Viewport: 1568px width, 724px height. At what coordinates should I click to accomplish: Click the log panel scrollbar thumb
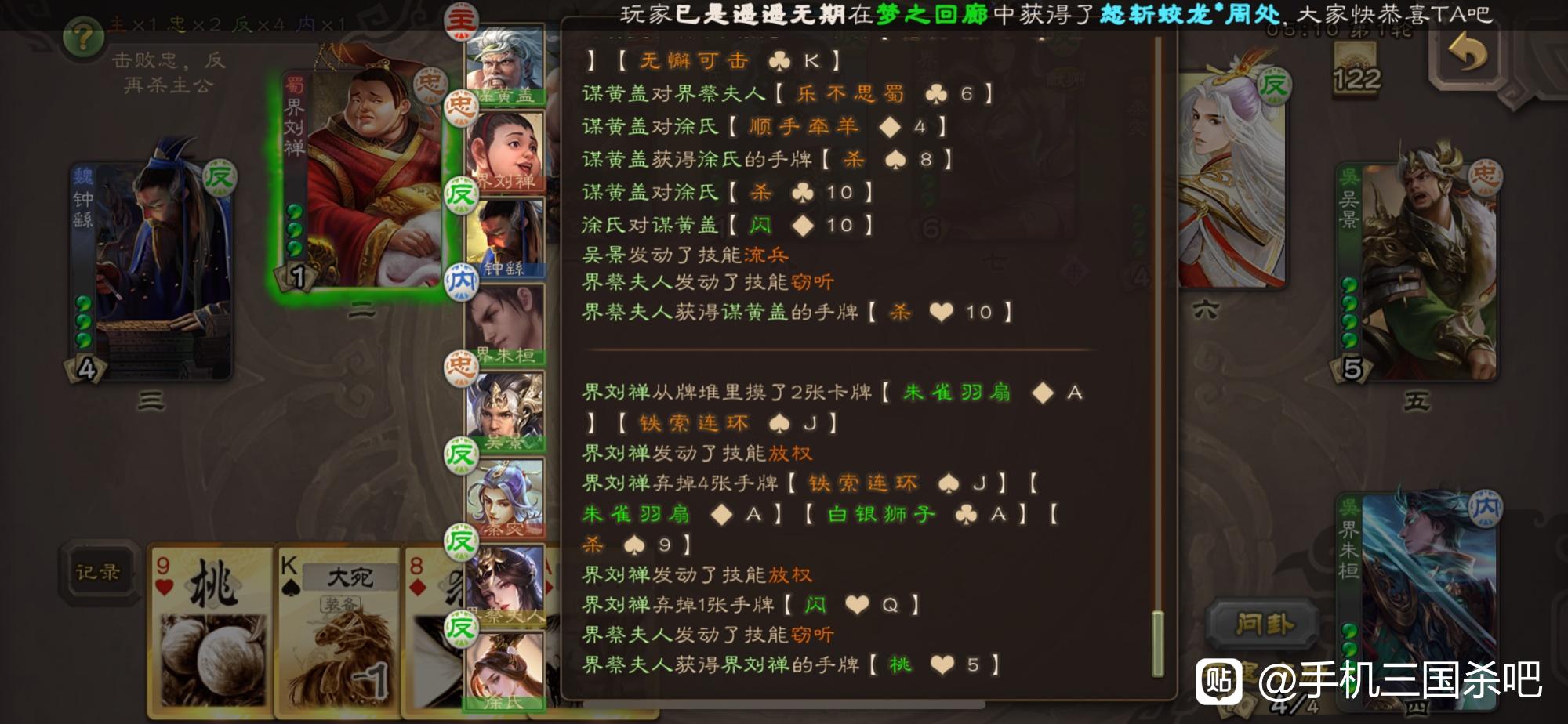coord(1157,644)
